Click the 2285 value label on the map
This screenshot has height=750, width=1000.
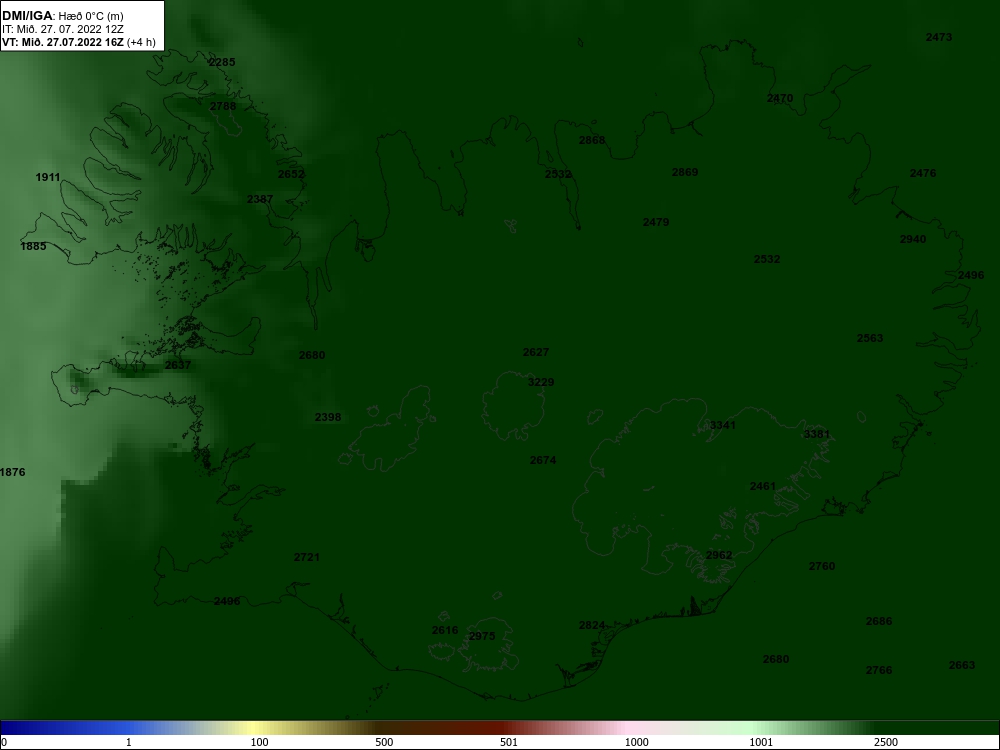click(x=222, y=62)
